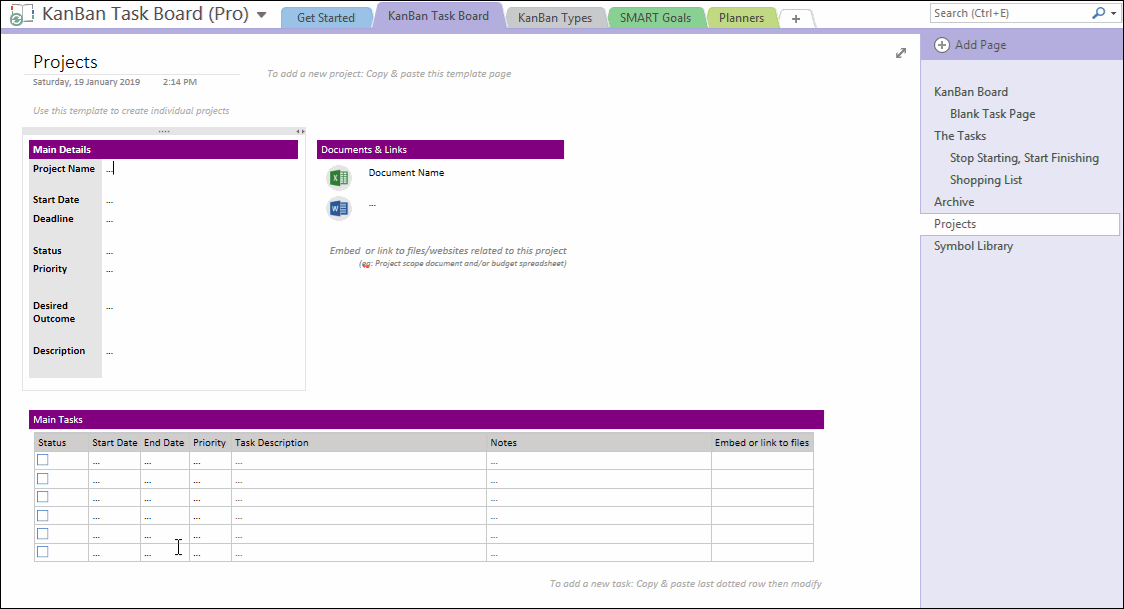Open Stop Starting, Start Finishing page
The height and width of the screenshot is (609, 1124).
tap(1024, 158)
